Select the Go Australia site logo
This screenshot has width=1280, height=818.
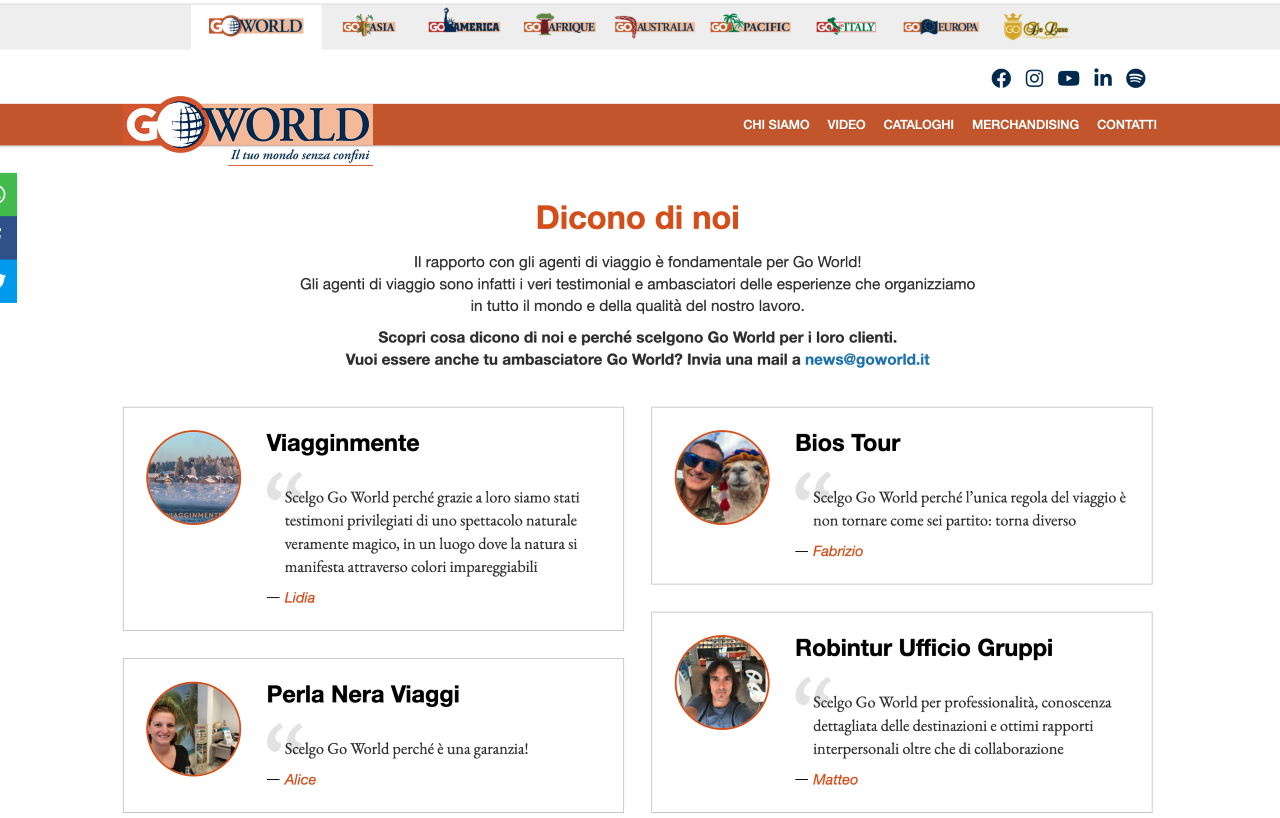[x=654, y=27]
